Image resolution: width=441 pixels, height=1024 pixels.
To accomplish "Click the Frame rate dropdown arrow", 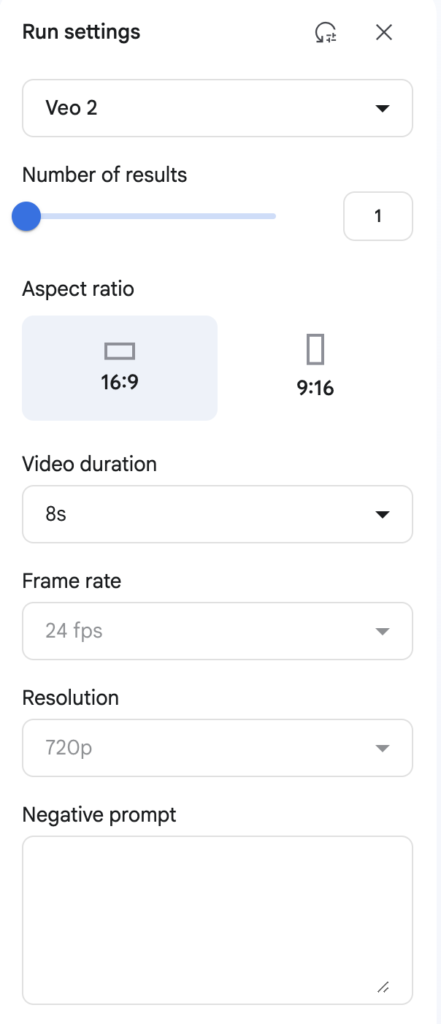I will point(382,632).
